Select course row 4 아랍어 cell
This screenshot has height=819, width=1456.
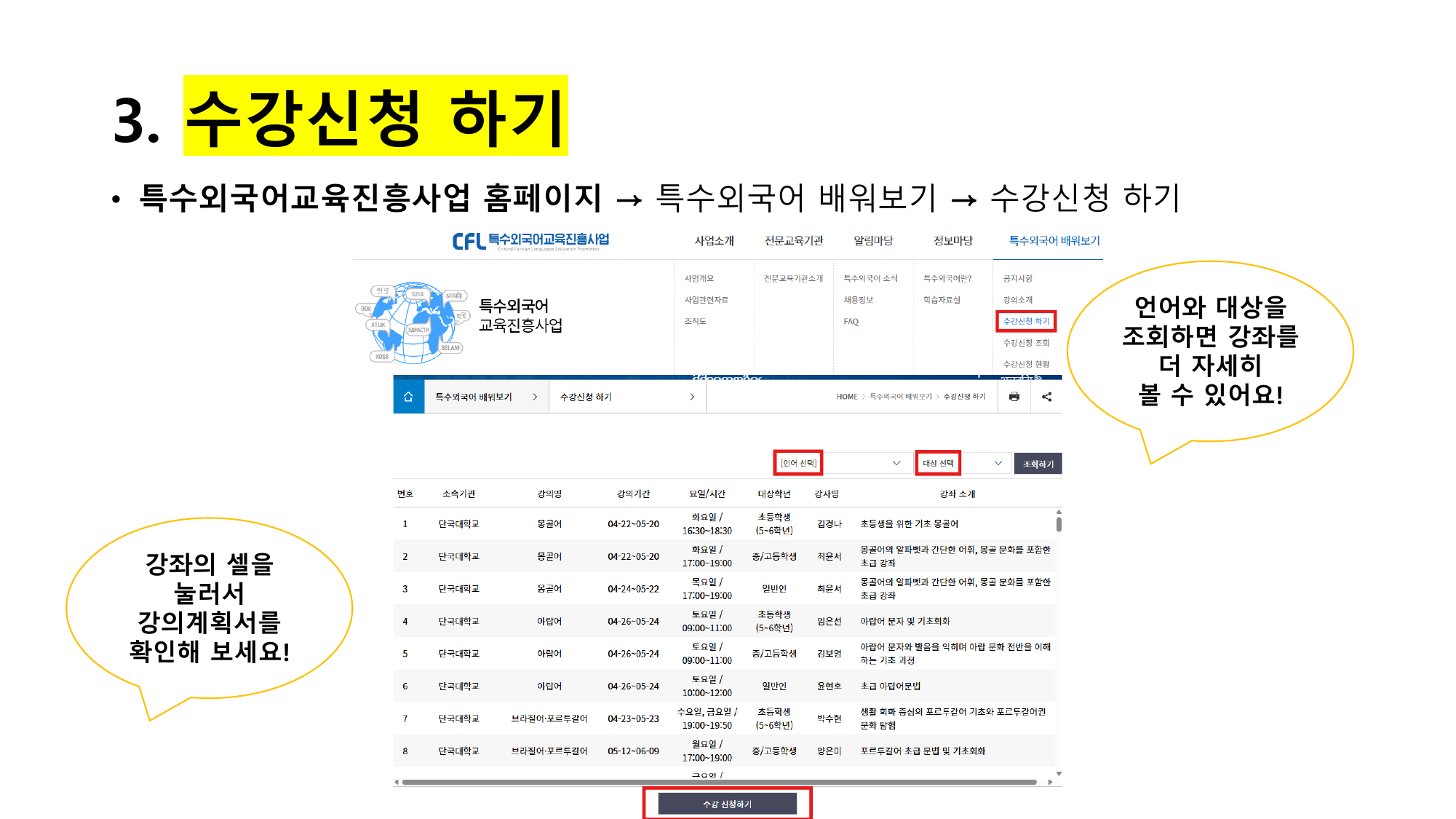click(x=549, y=622)
